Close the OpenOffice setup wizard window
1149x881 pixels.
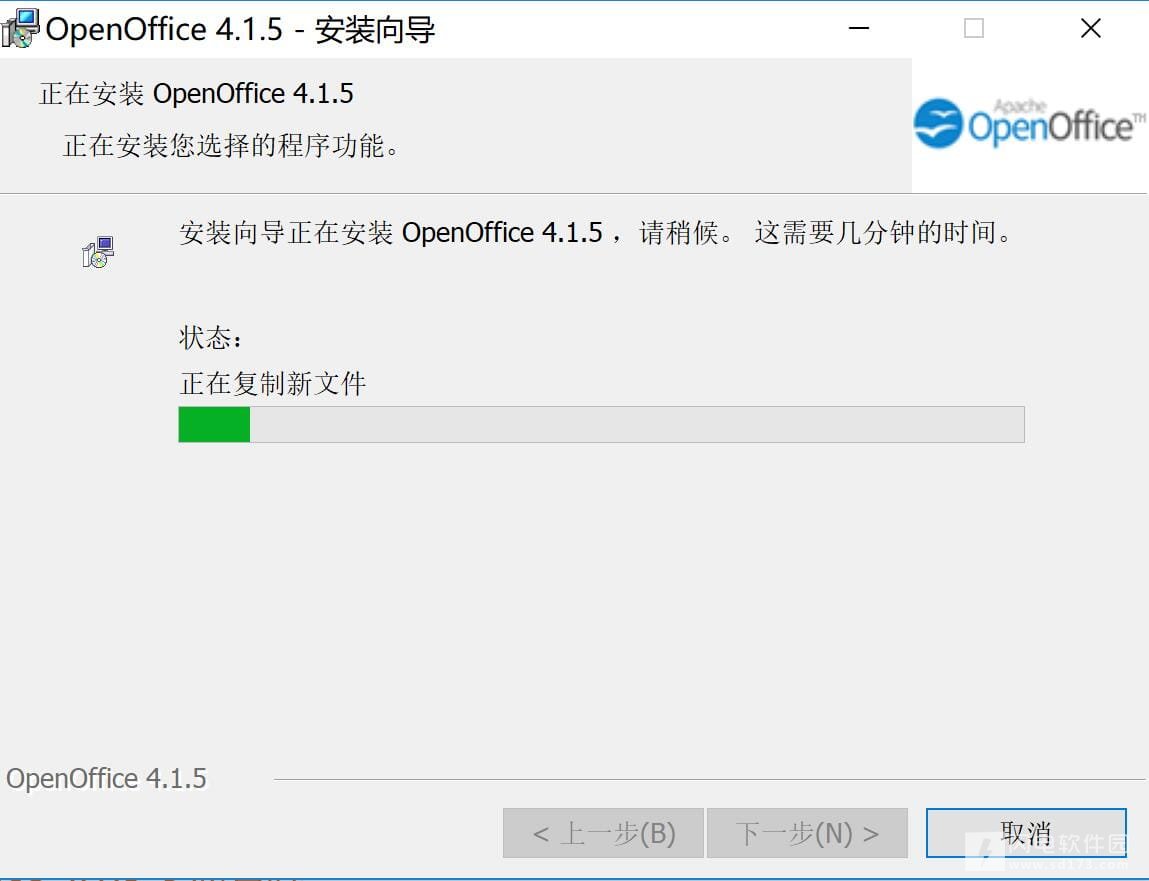click(1091, 29)
